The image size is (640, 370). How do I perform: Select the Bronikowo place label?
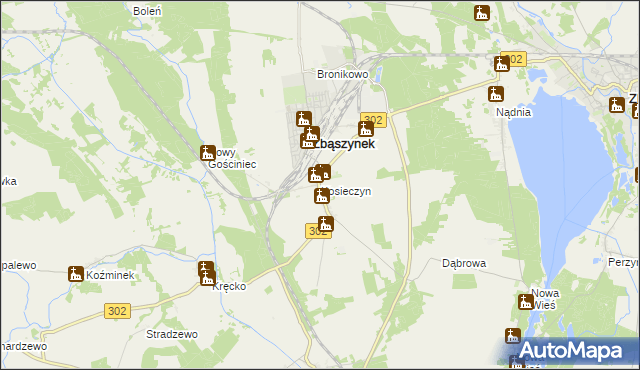pos(342,74)
